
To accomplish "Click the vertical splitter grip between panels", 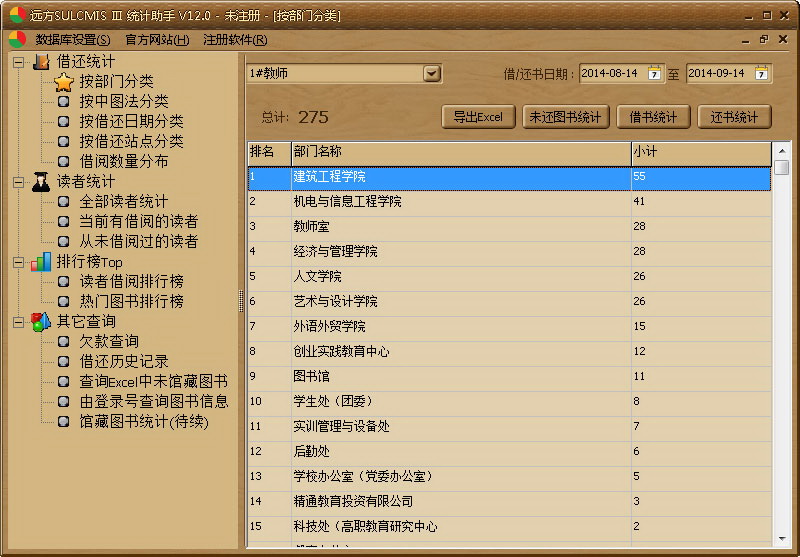I will point(241,301).
